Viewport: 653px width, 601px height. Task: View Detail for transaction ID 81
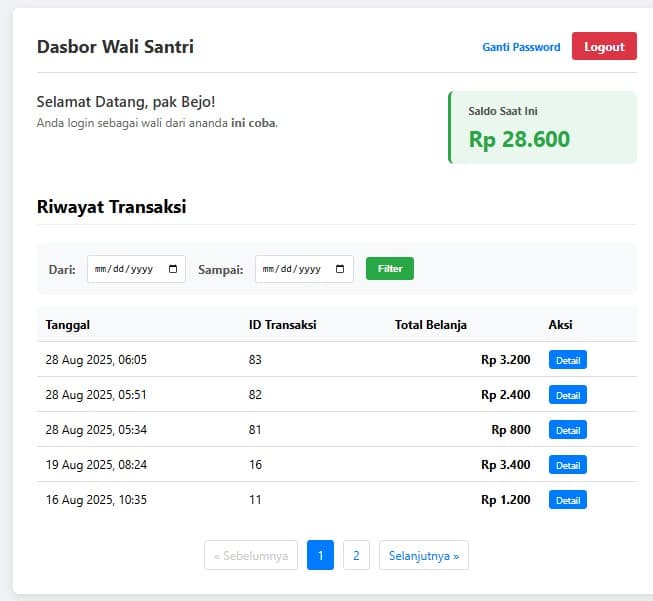click(x=568, y=430)
